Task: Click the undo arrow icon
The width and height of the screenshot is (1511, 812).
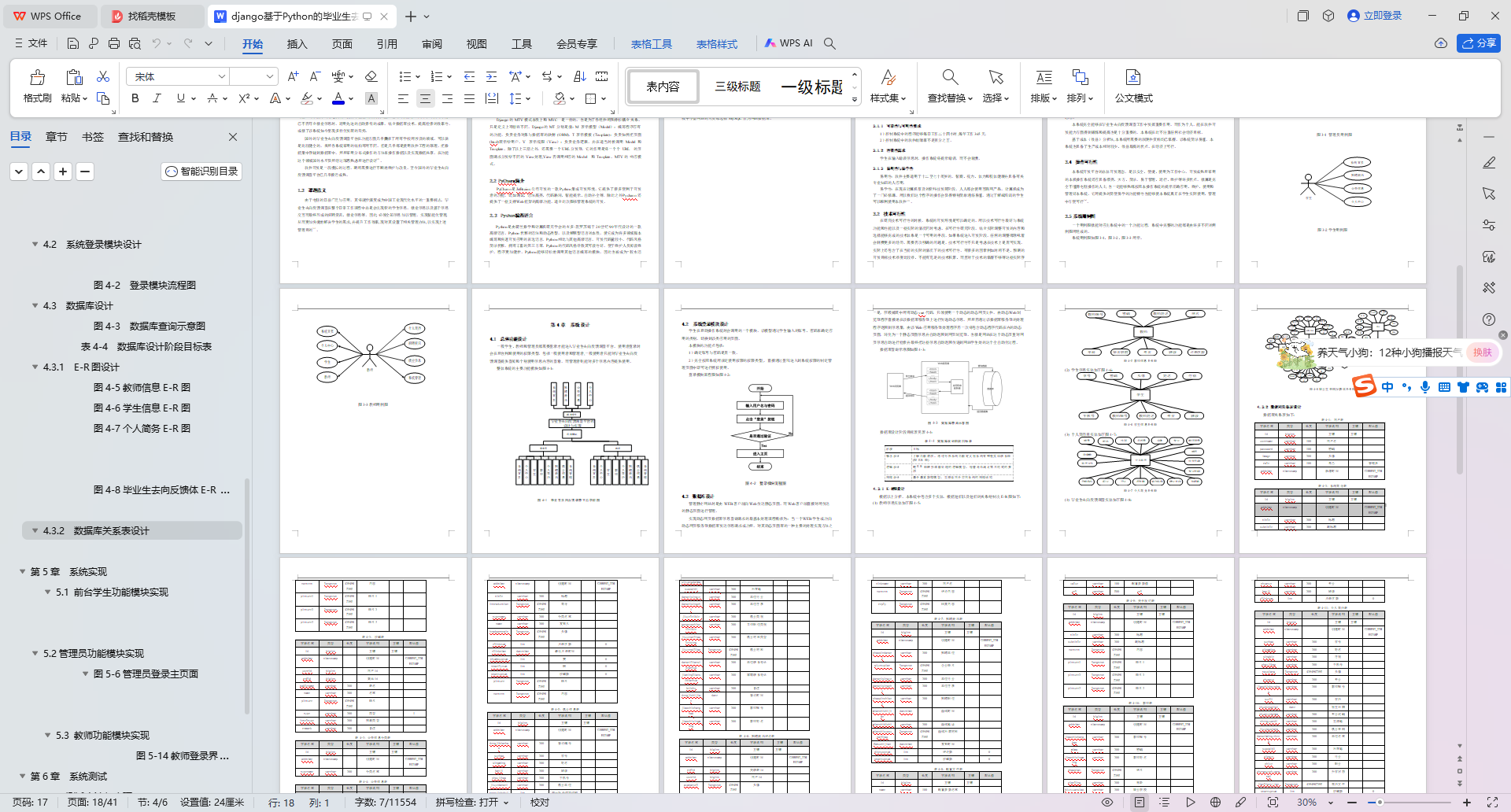Action: point(157,43)
